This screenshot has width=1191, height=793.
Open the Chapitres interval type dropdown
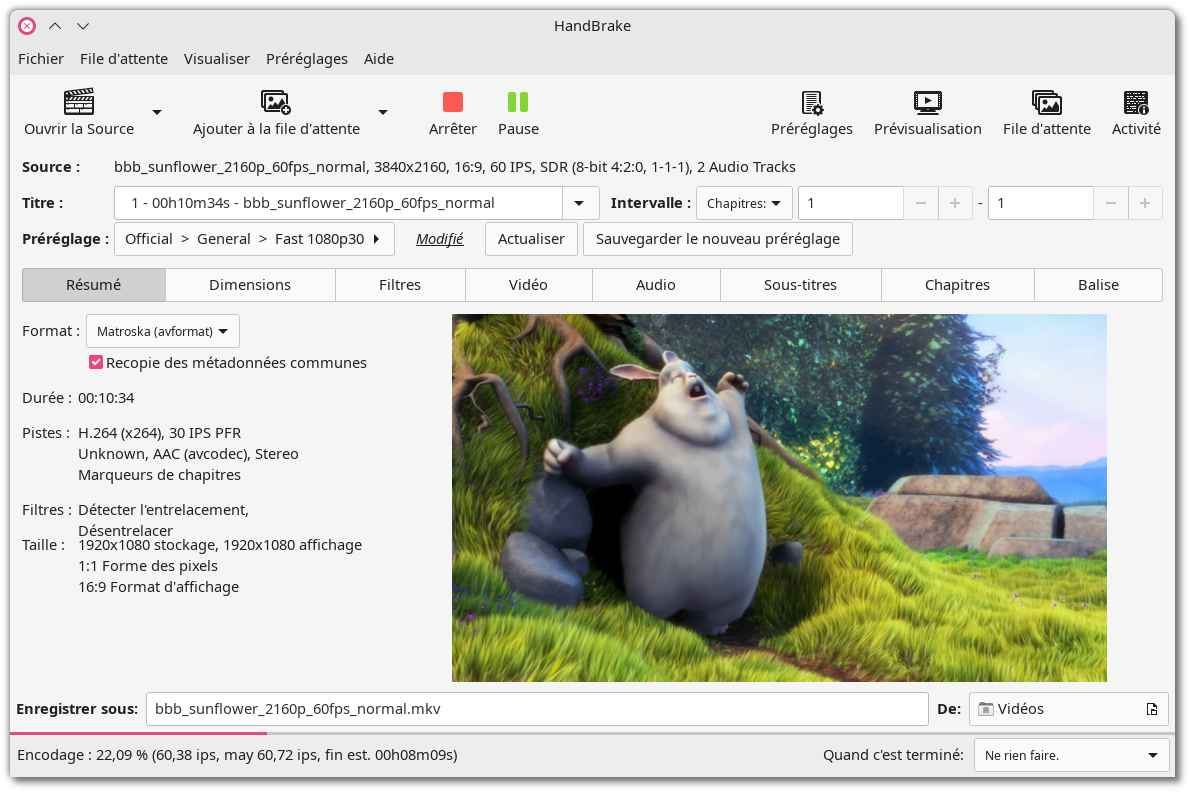click(744, 203)
